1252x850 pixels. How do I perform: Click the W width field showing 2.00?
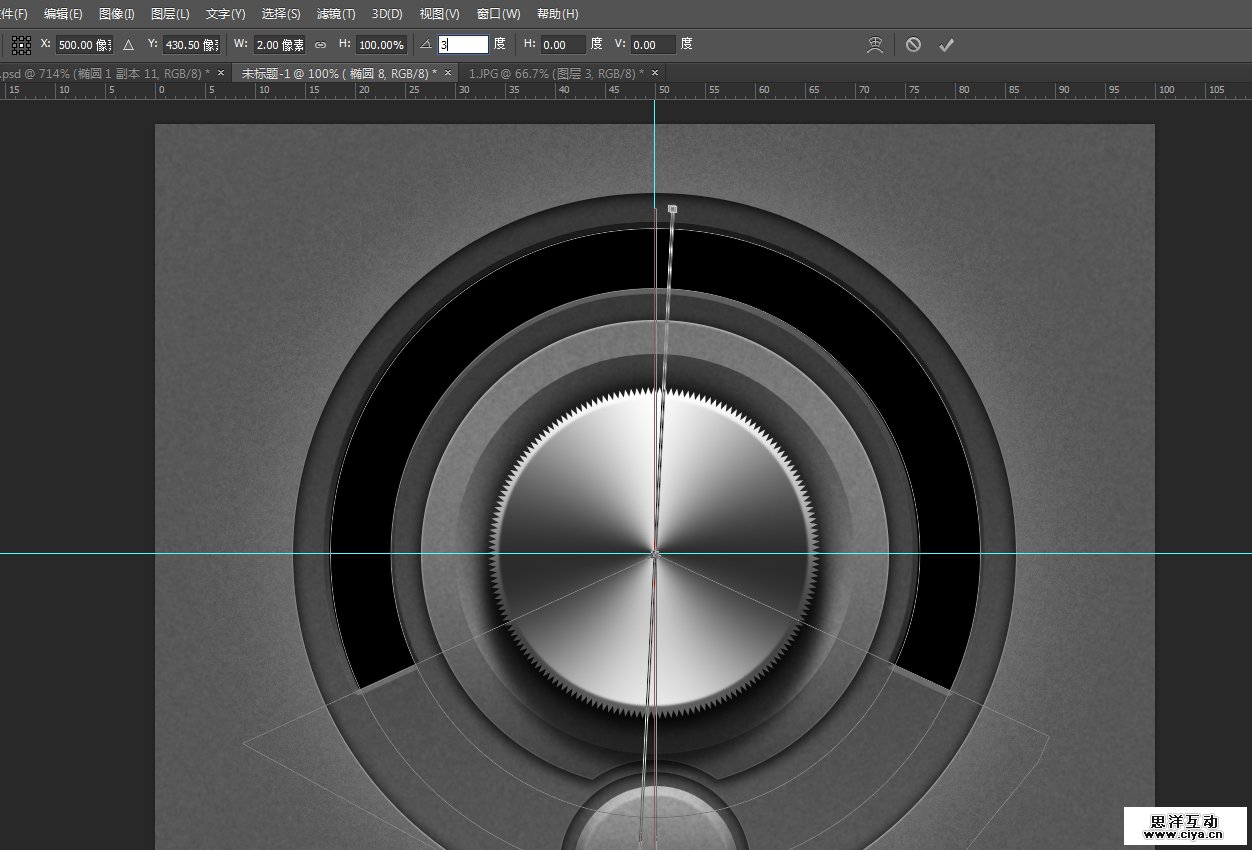pyautogui.click(x=279, y=45)
